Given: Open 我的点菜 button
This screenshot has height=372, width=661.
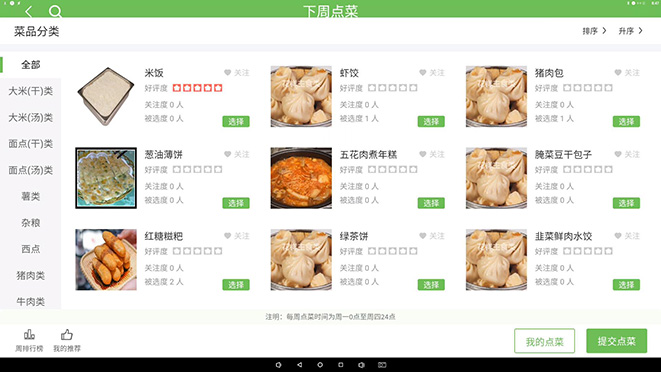Looking at the screenshot, I should 544,341.
